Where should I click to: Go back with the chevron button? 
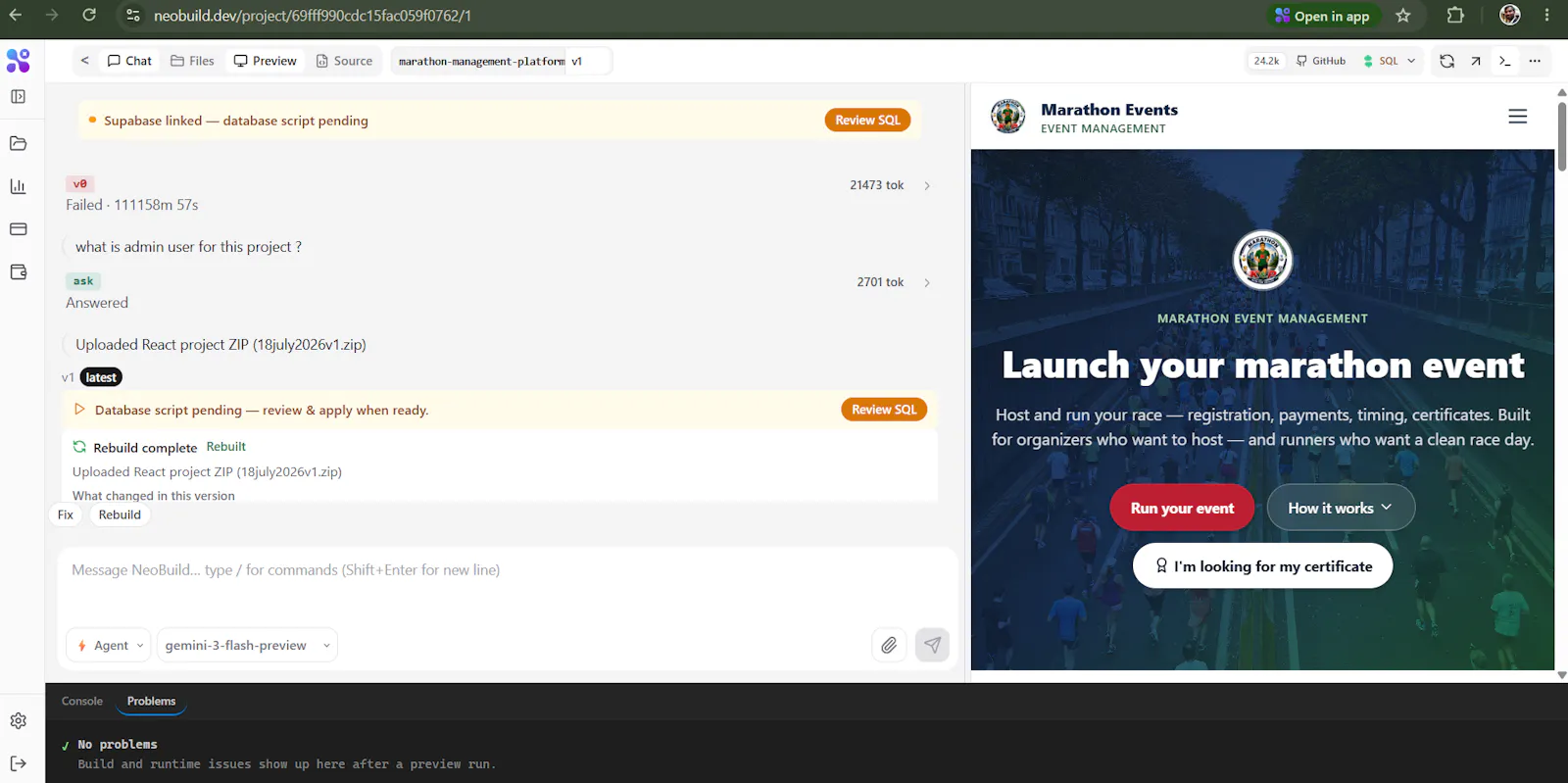[x=85, y=61]
